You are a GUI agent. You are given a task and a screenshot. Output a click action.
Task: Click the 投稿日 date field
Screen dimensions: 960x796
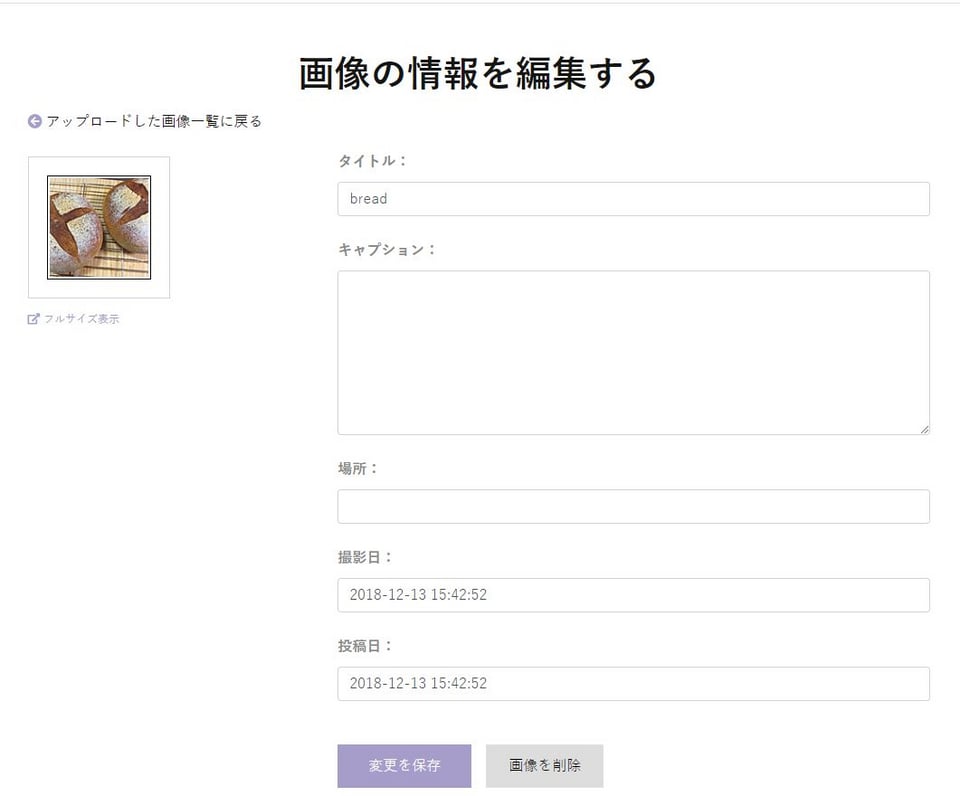click(633, 684)
